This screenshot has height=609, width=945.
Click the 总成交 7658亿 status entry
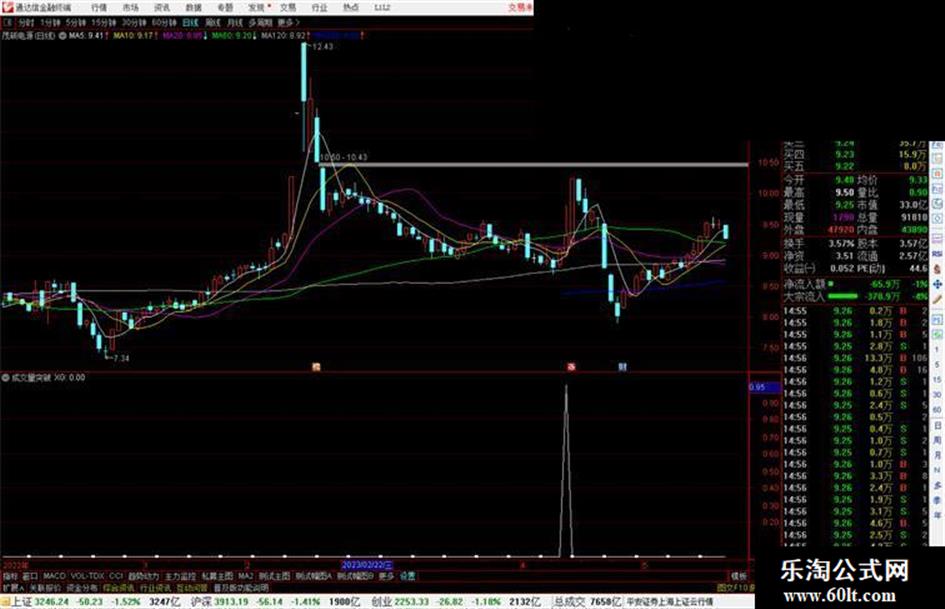(x=588, y=602)
